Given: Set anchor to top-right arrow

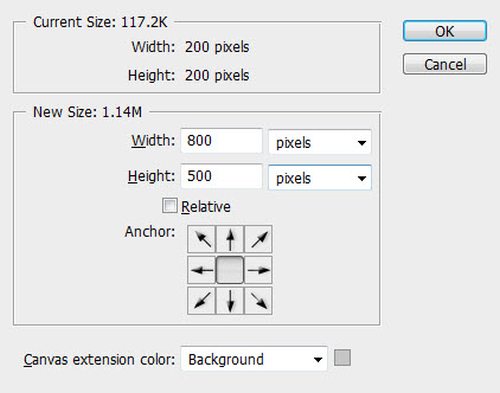Looking at the screenshot, I should point(259,239).
